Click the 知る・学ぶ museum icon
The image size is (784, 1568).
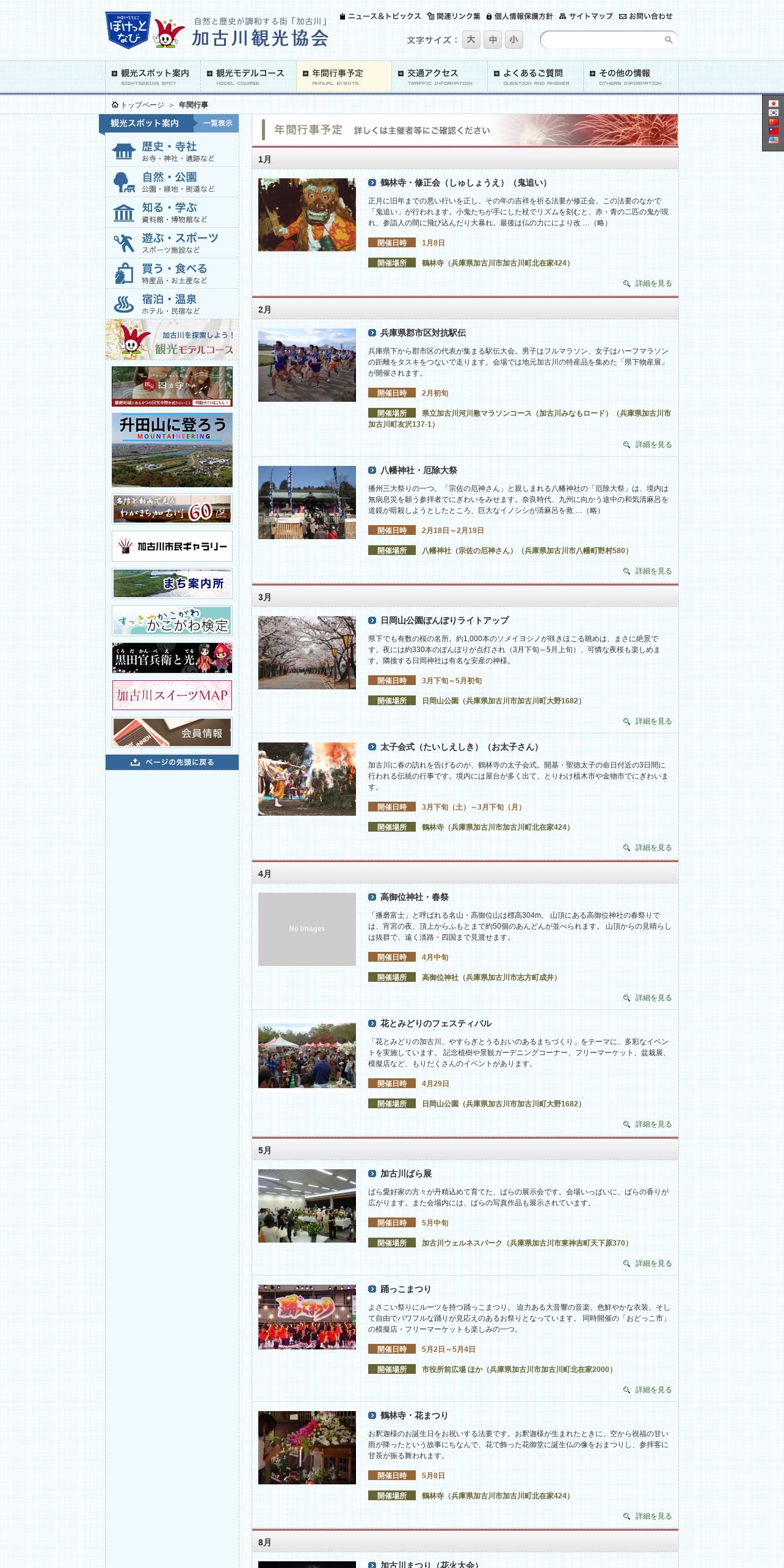(123, 212)
